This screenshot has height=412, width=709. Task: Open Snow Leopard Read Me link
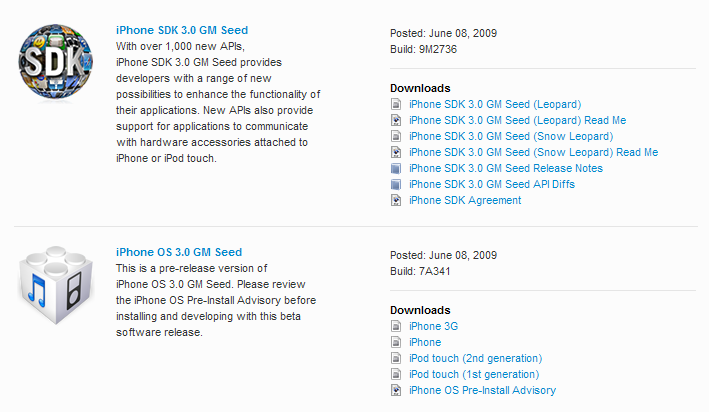(534, 152)
